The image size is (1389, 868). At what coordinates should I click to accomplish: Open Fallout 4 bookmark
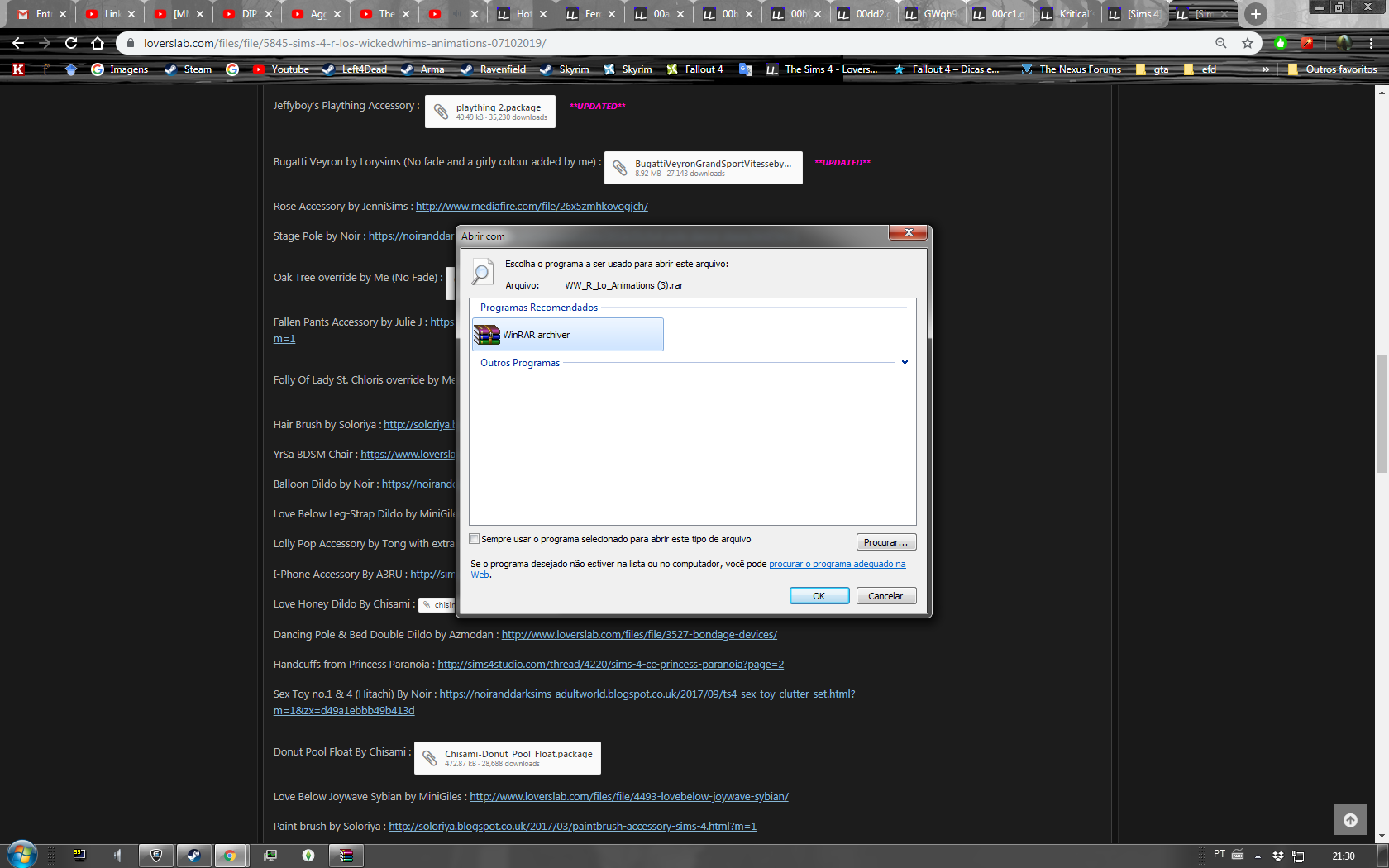tap(694, 69)
